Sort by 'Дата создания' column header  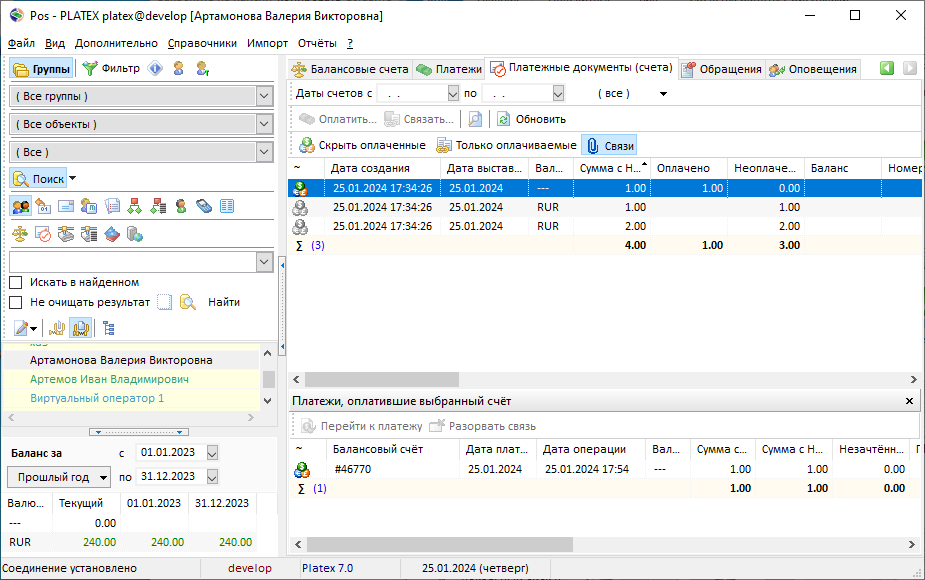[x=382, y=168]
